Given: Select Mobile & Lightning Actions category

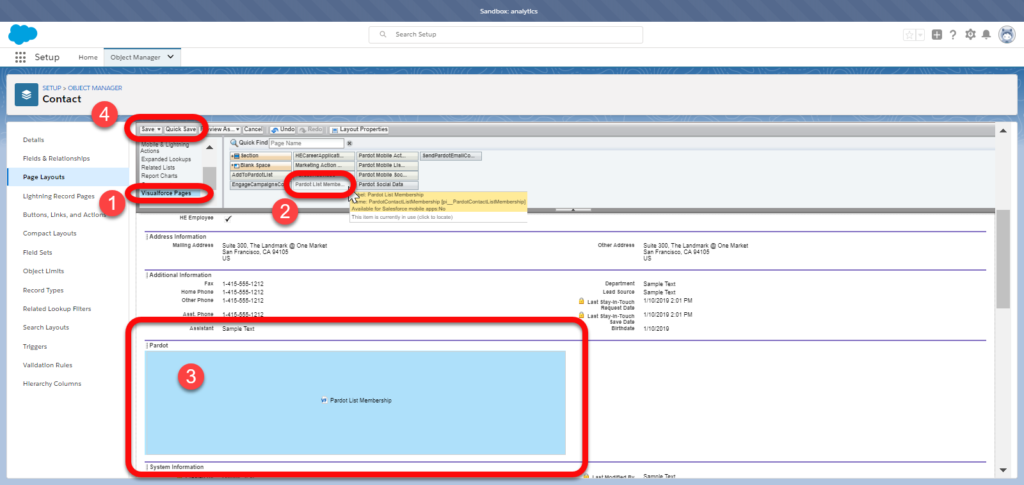Looking at the screenshot, I should (165, 148).
